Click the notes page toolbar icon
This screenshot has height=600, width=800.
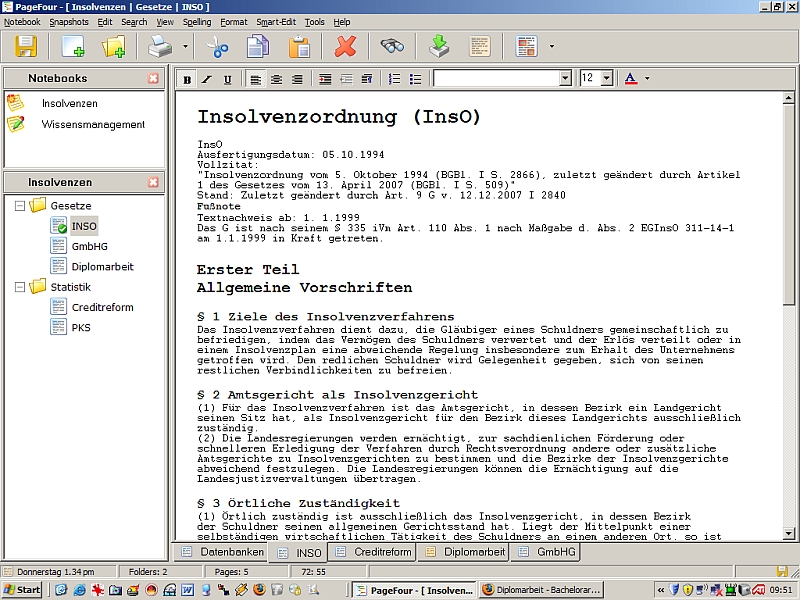coord(480,46)
